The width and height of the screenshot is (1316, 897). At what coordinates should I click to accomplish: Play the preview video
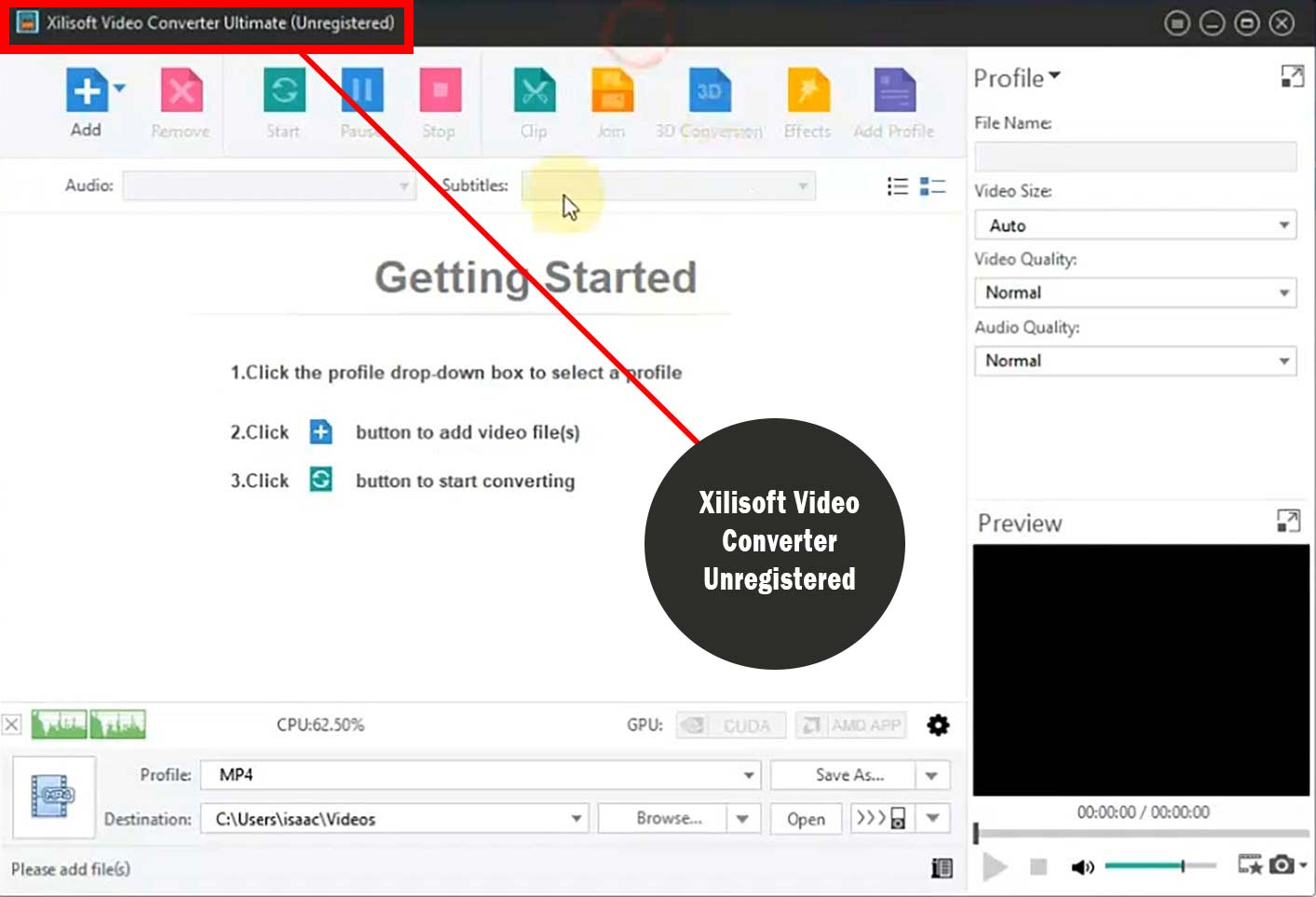tap(994, 867)
